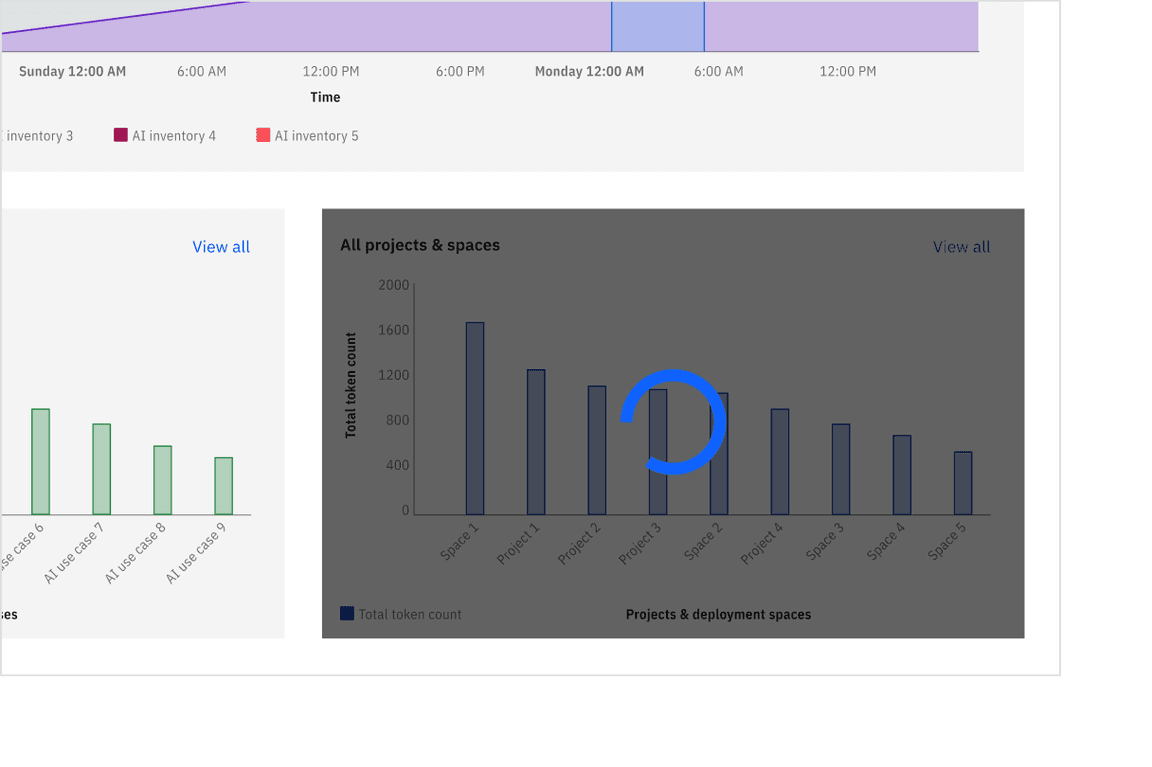Viewport: 1152px width, 767px height.
Task: Click the Space 1 bar
Action: [475, 419]
